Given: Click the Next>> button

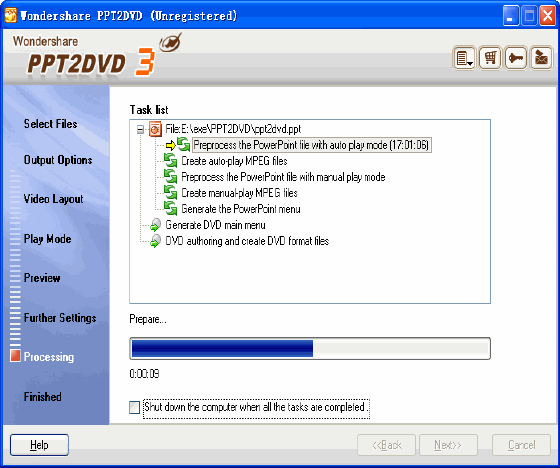Looking at the screenshot, I should (x=448, y=445).
